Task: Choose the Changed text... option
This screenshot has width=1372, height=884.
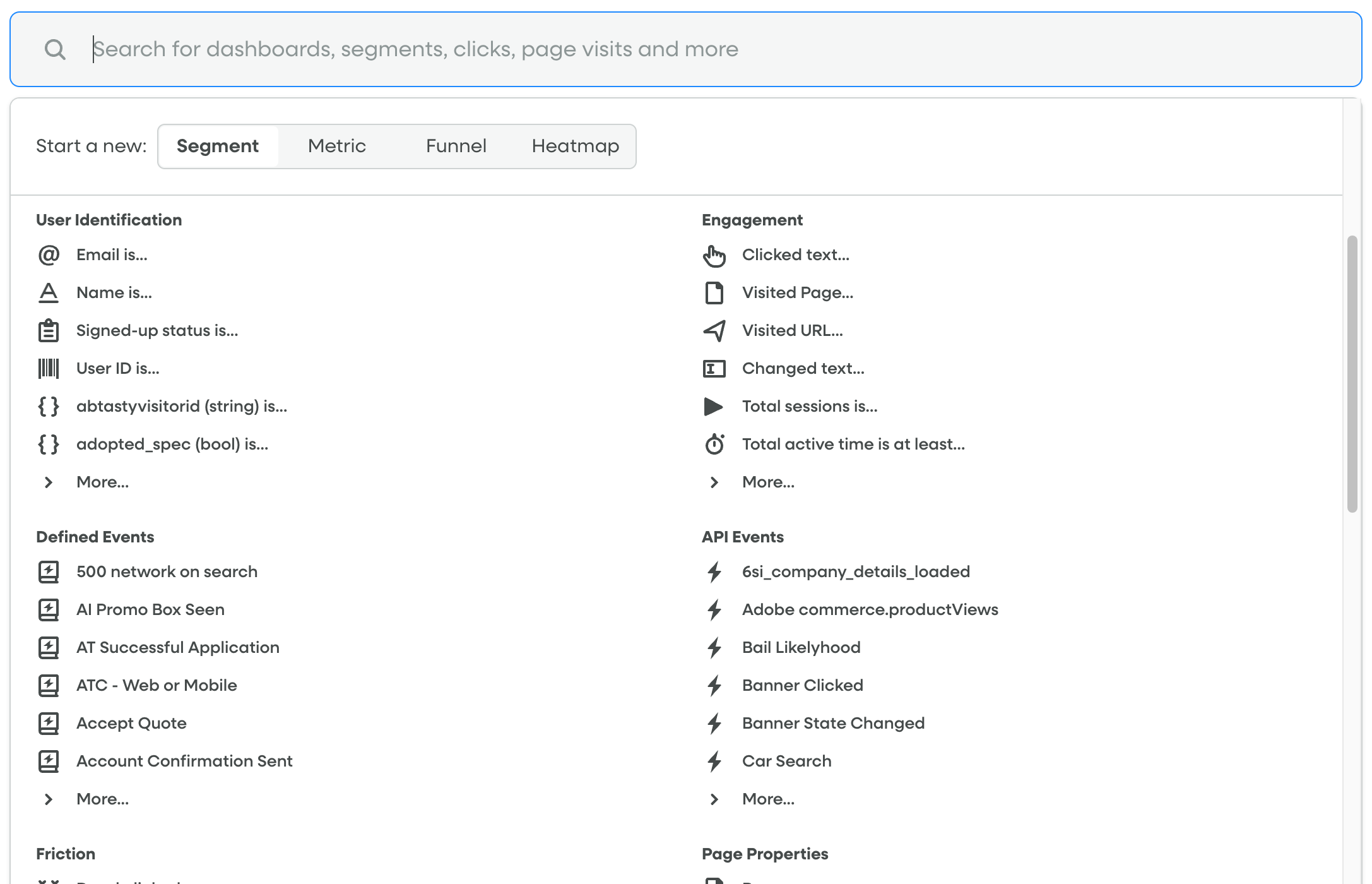Action: point(803,369)
